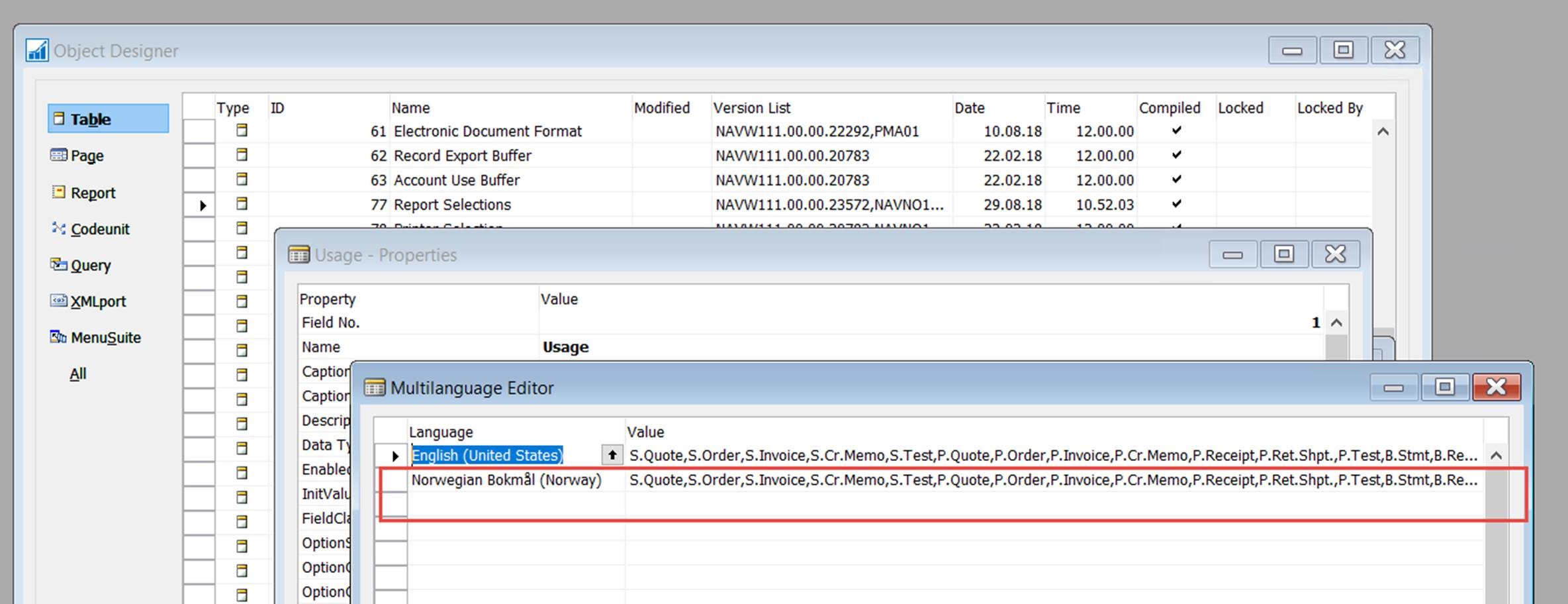Screen dimensions: 1568x604
Task: Click the Multilanguage Editor title bar icon
Action: coord(375,387)
